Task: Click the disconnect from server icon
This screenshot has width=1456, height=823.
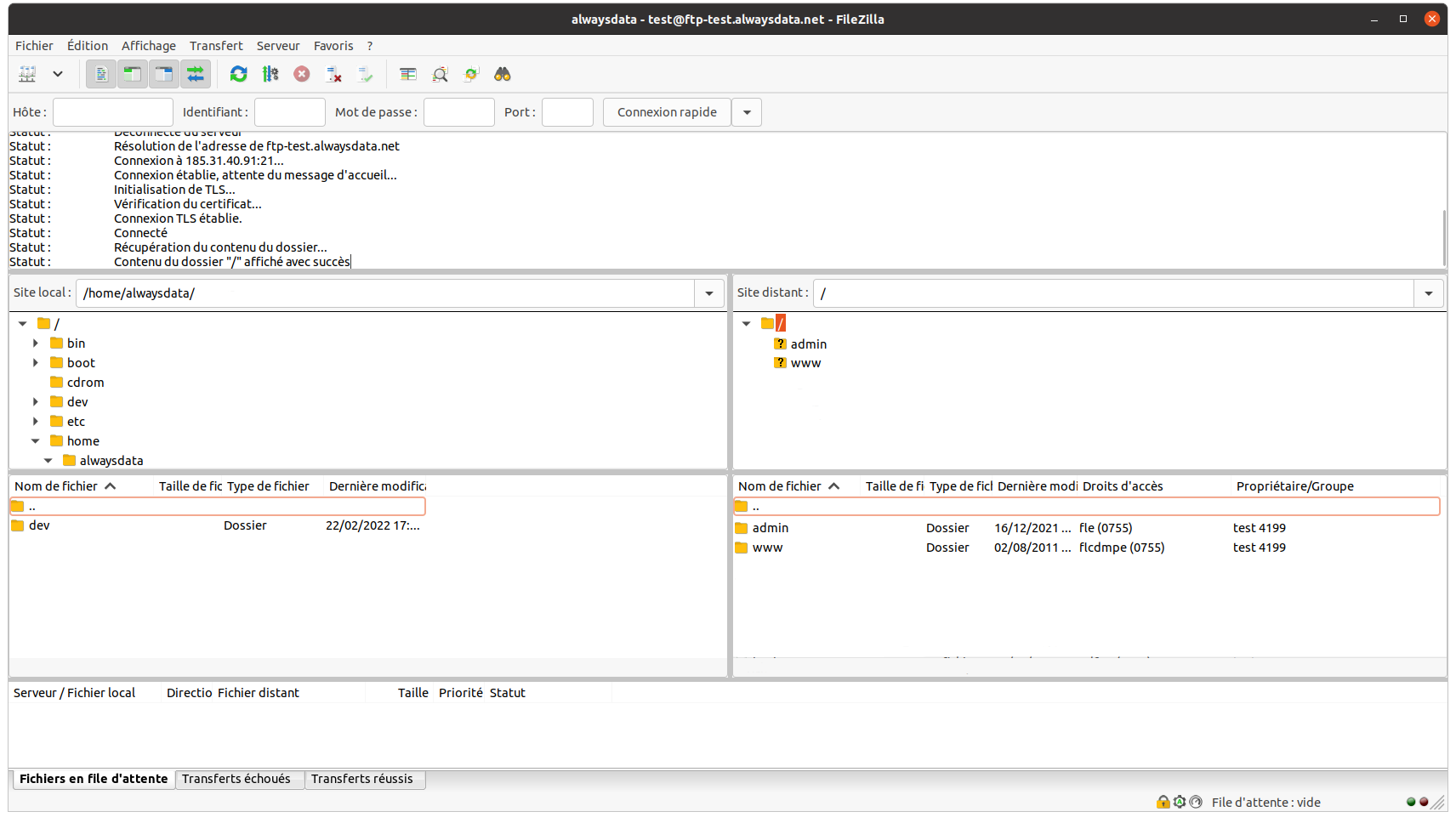Action: (x=333, y=75)
